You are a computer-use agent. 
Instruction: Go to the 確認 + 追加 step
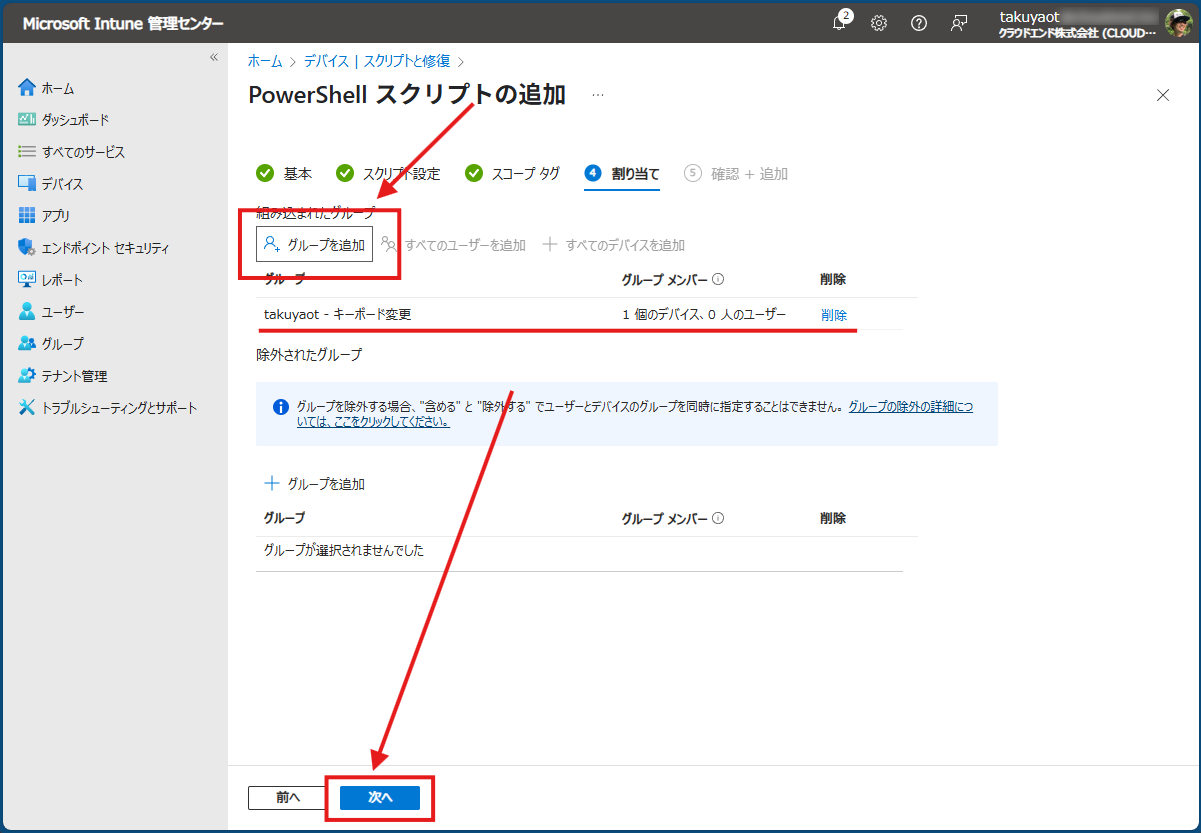(x=736, y=173)
